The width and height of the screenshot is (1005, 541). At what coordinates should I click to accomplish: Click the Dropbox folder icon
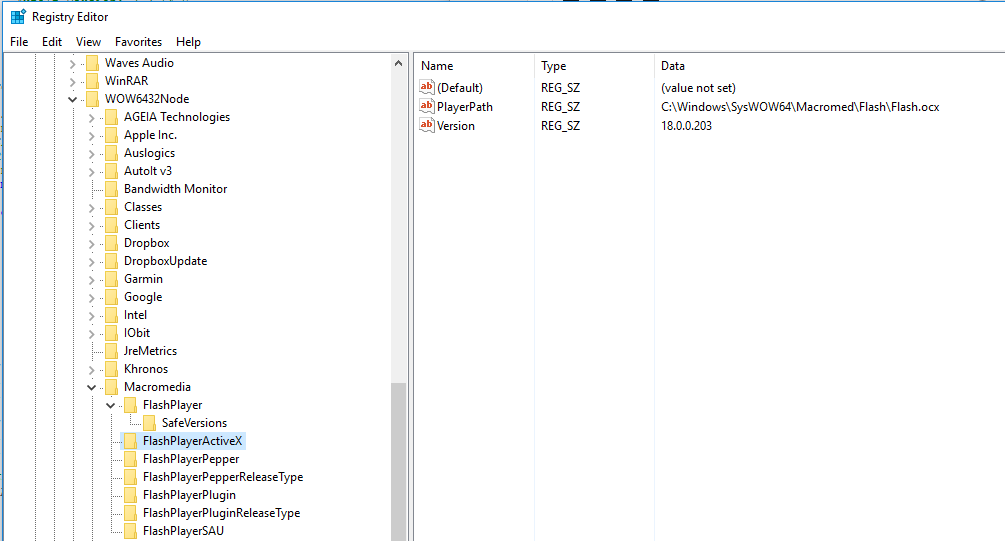coord(112,243)
